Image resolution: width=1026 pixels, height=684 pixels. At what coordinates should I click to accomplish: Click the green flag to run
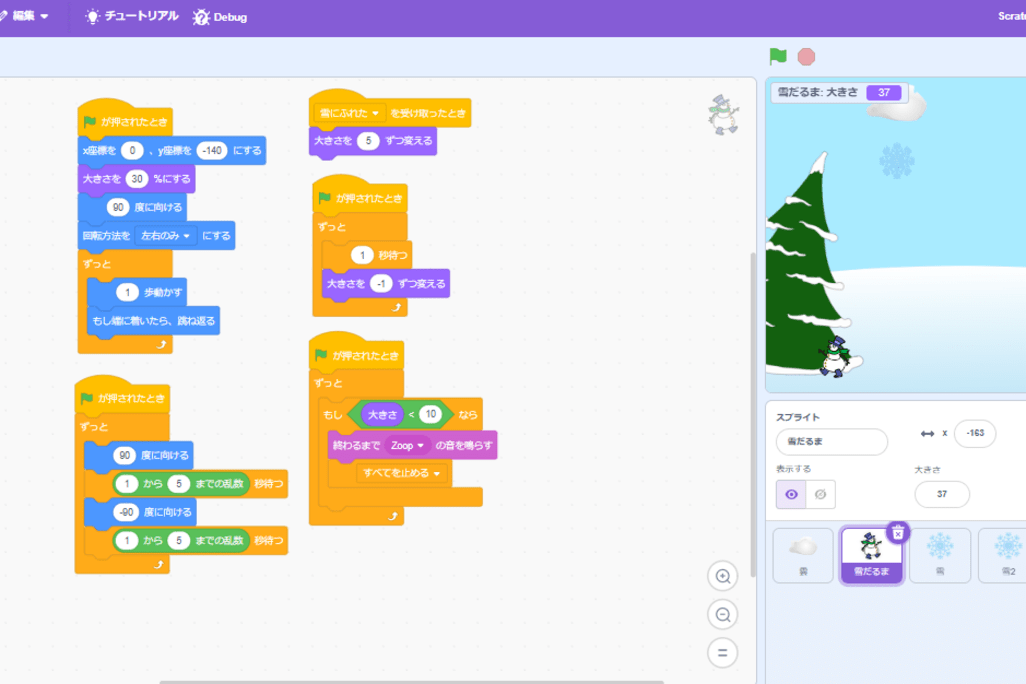tap(777, 57)
